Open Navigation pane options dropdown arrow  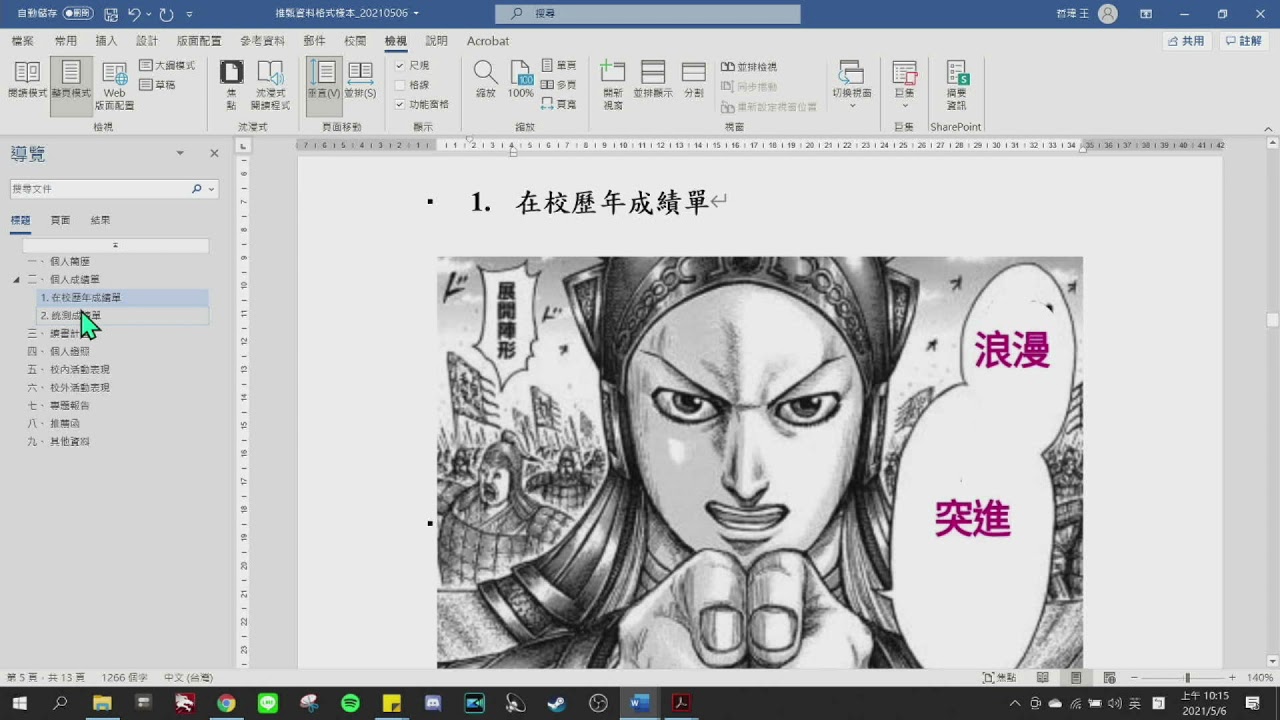180,153
